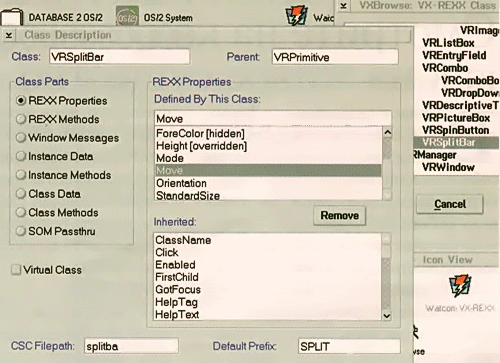Click the Parent field containing VRPrimitive
500x363 pixels.
(335, 57)
